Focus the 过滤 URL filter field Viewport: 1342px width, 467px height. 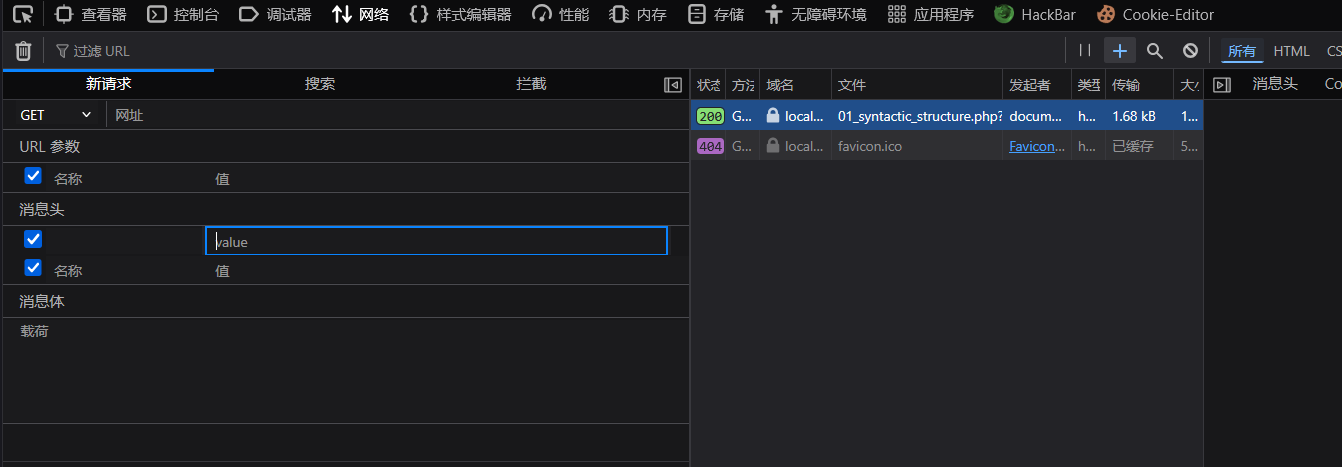555,51
